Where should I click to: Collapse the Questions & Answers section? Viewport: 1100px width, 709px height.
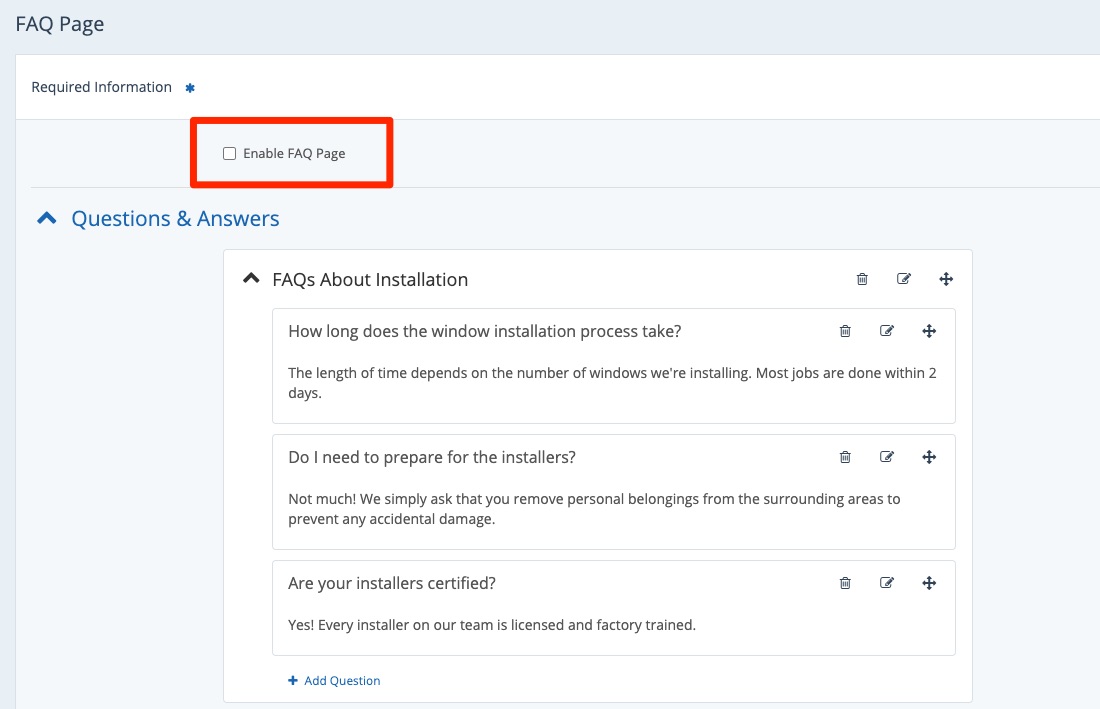point(46,218)
